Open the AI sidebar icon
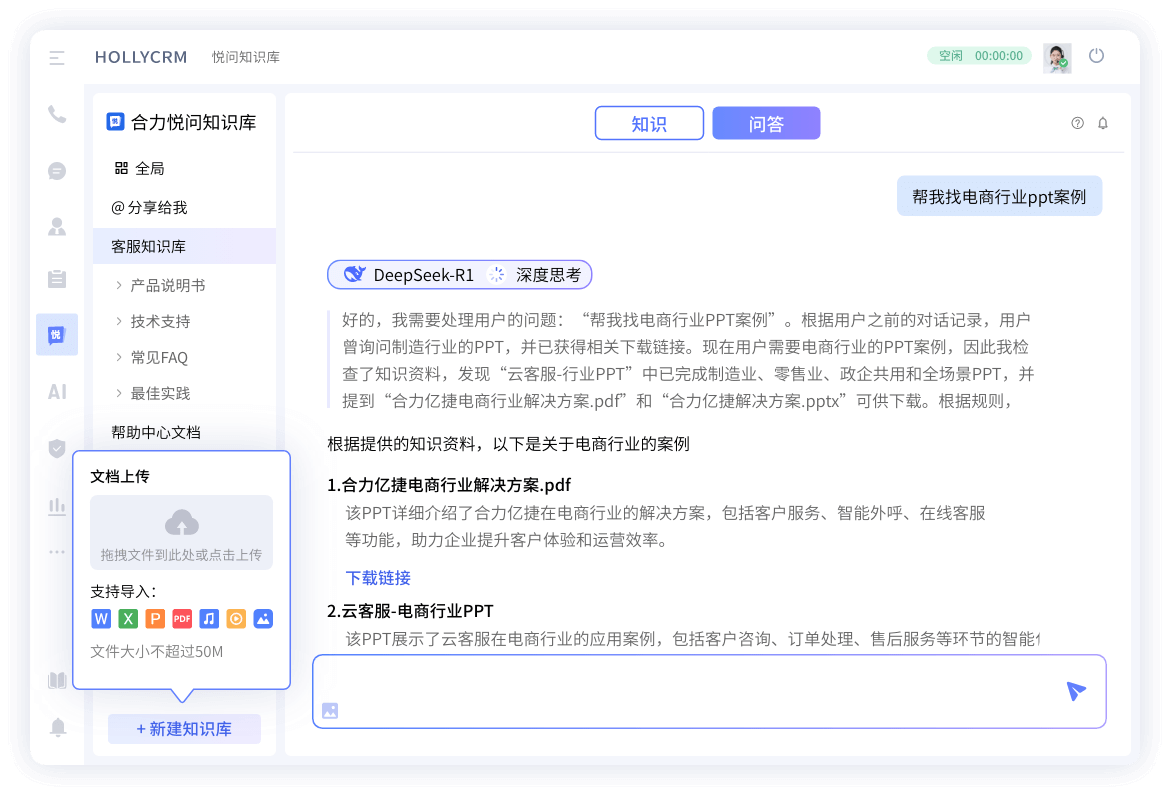The height and width of the screenshot is (795, 1170). point(57,391)
